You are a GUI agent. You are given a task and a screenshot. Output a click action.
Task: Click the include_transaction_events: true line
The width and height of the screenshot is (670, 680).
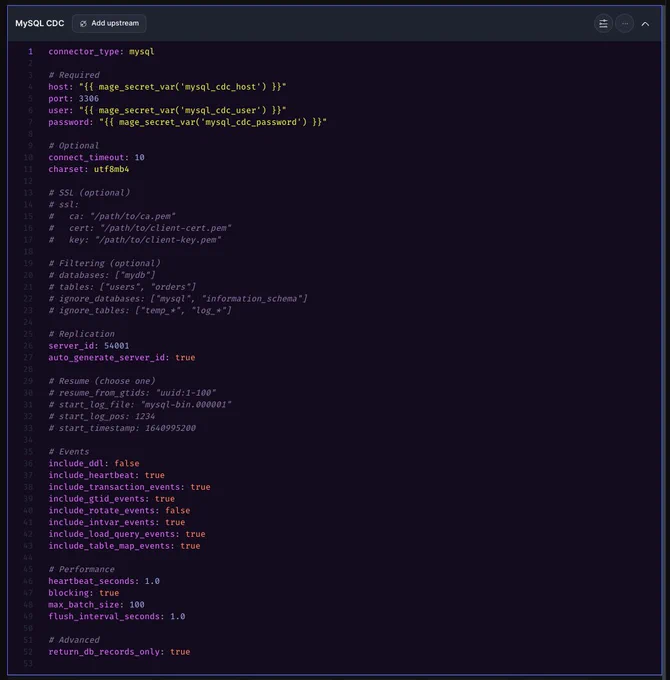click(x=129, y=487)
